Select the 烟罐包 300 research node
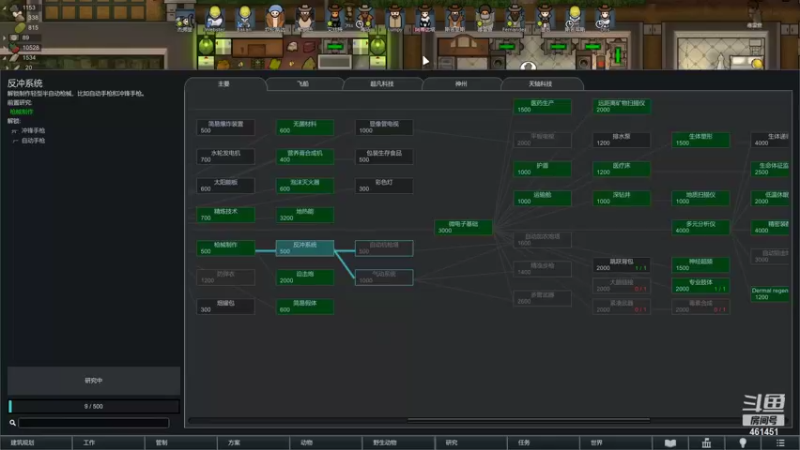The height and width of the screenshot is (450, 800). point(226,306)
